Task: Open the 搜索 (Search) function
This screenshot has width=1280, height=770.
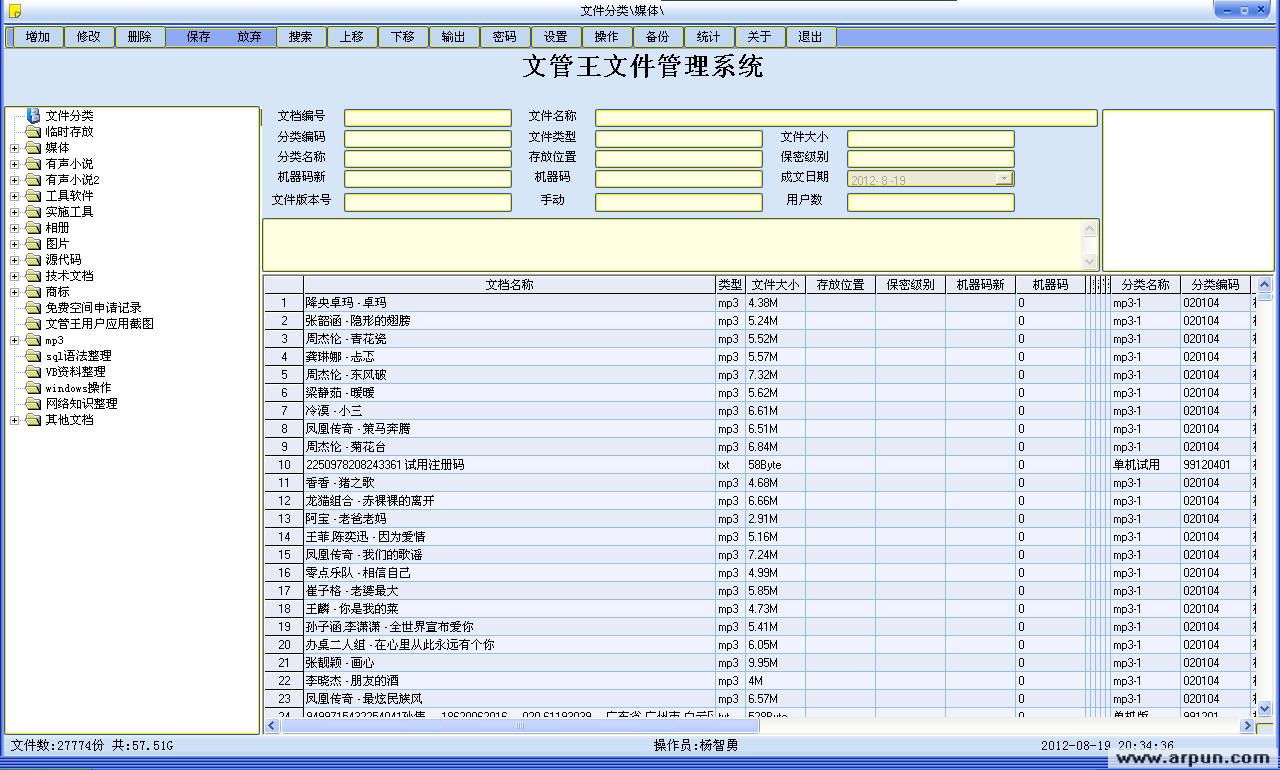Action: click(x=301, y=36)
